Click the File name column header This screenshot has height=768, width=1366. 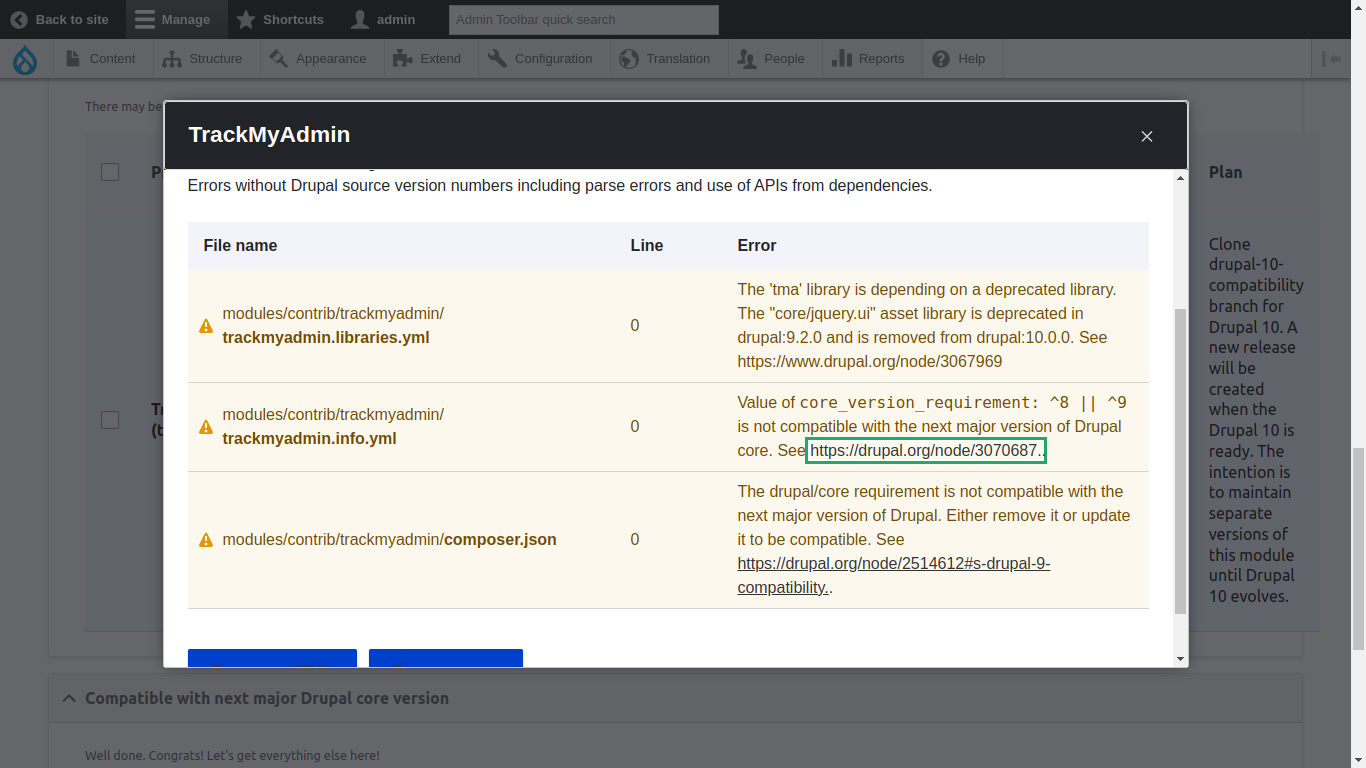pyautogui.click(x=240, y=246)
